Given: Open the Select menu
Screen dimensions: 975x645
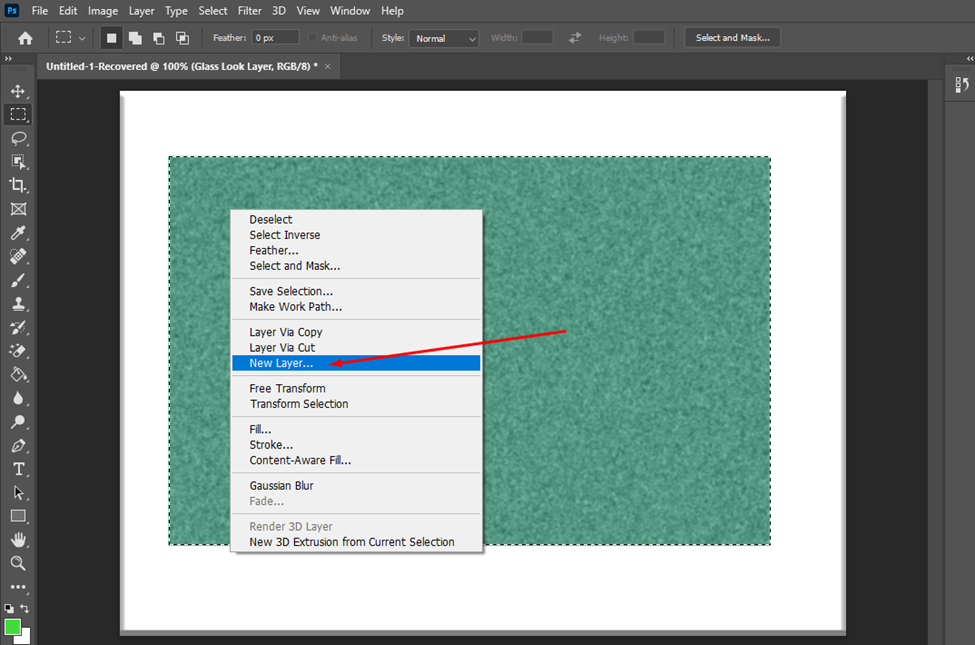Looking at the screenshot, I should [x=213, y=11].
